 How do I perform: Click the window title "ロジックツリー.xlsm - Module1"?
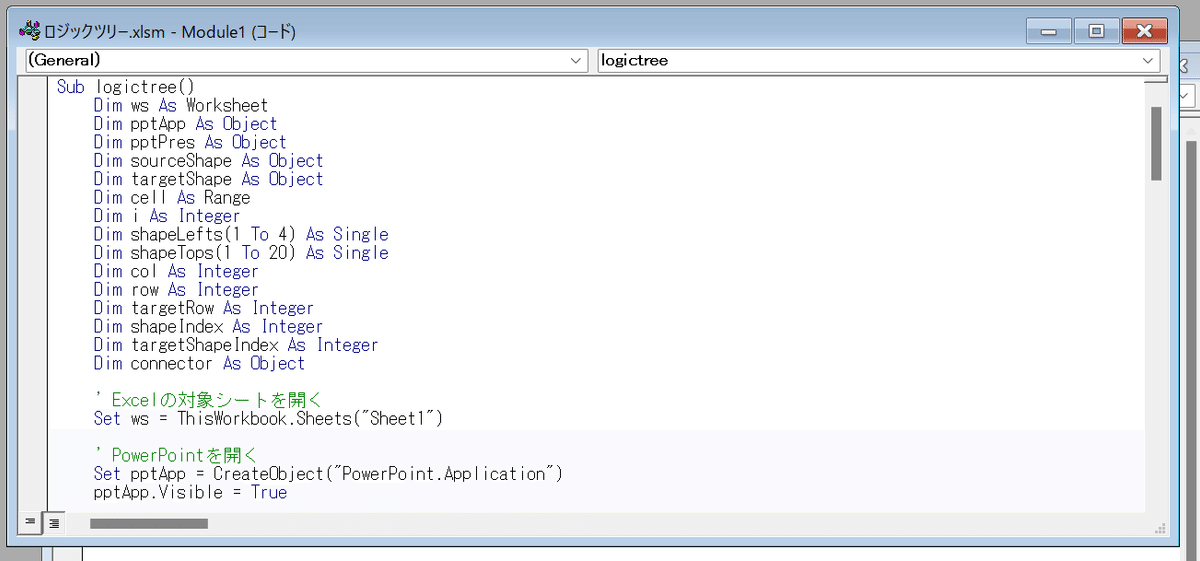click(x=170, y=31)
